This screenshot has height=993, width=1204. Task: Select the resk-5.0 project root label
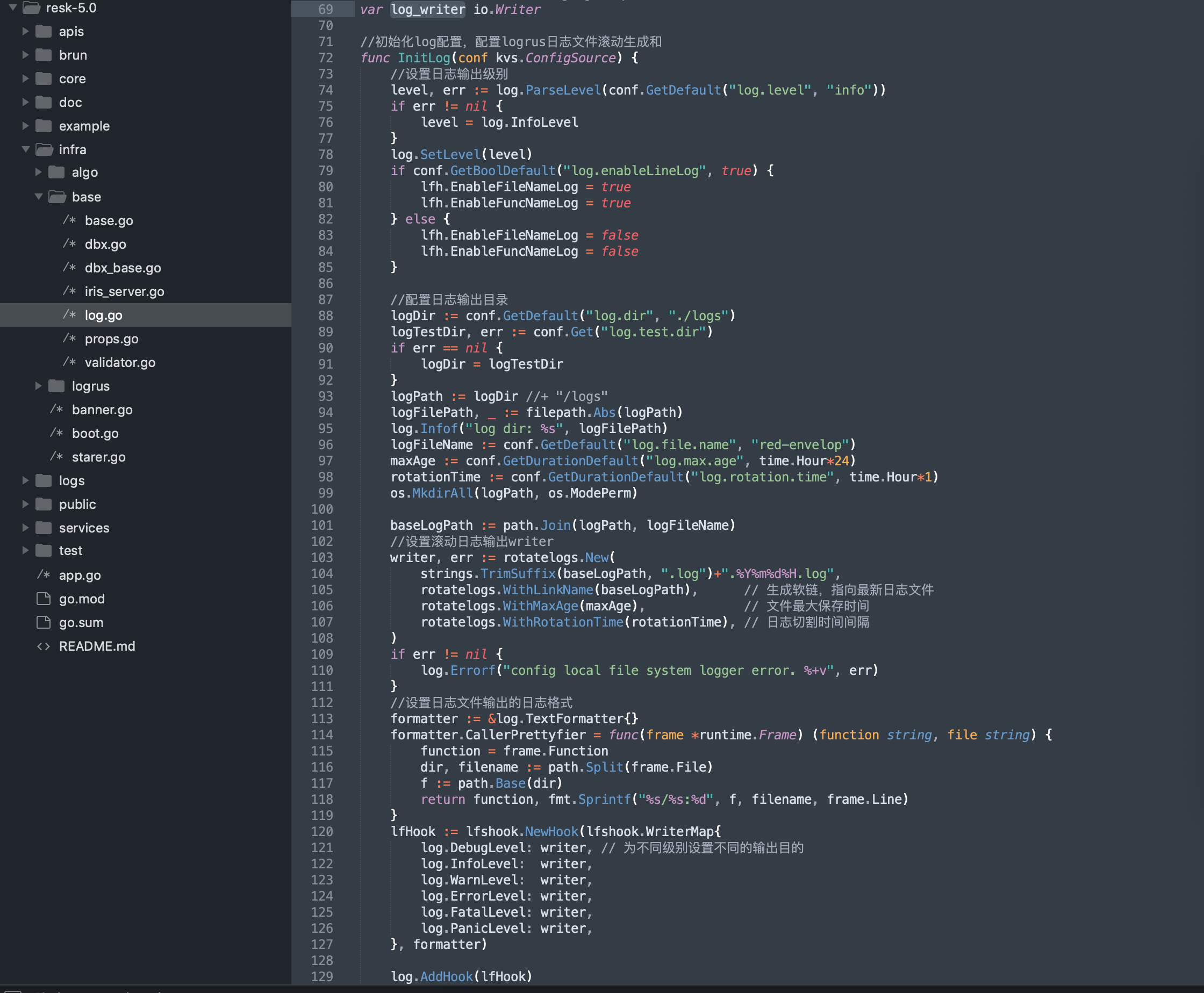(x=71, y=8)
